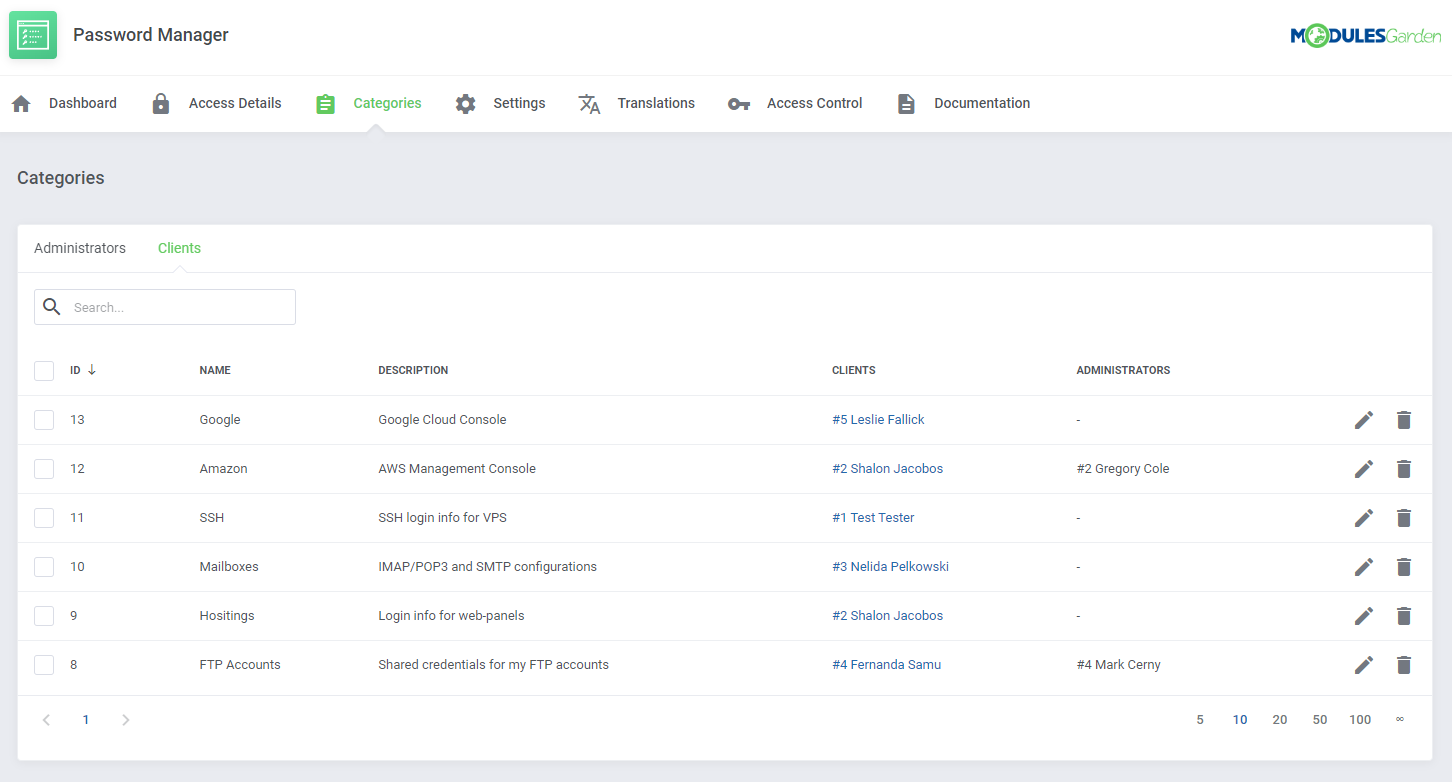Open the Translations menu item
1452x782 pixels.
656,103
